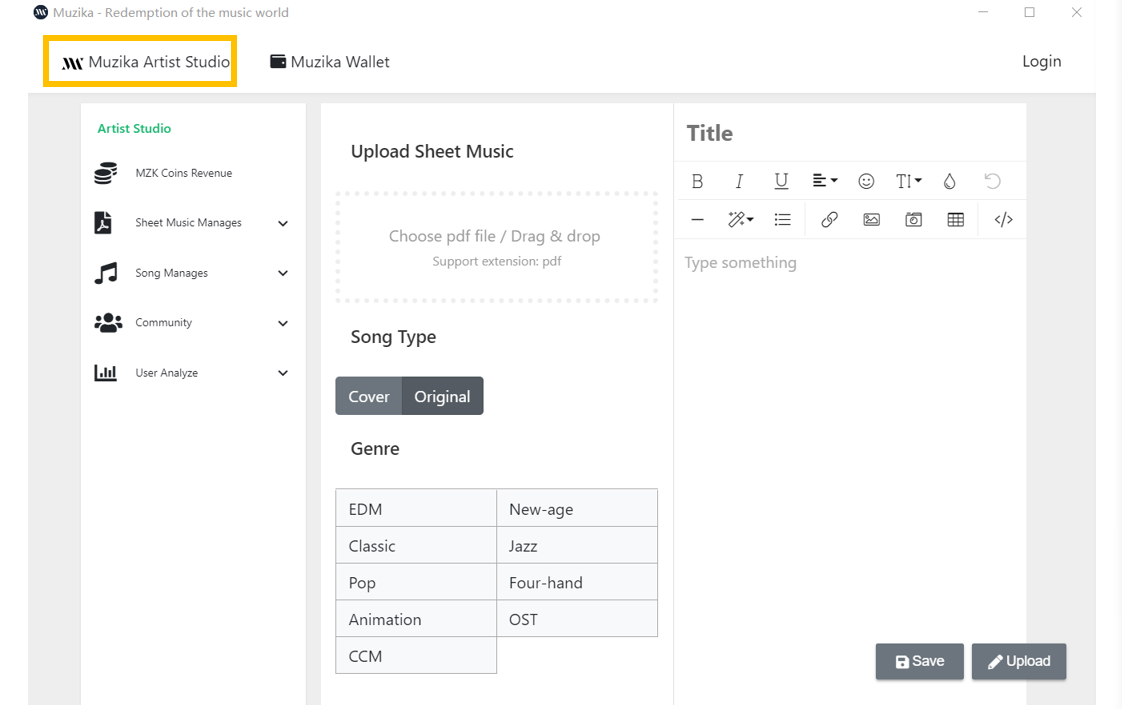Click the Underline formatting icon
The width and height of the screenshot is (1122, 709).
(x=781, y=181)
